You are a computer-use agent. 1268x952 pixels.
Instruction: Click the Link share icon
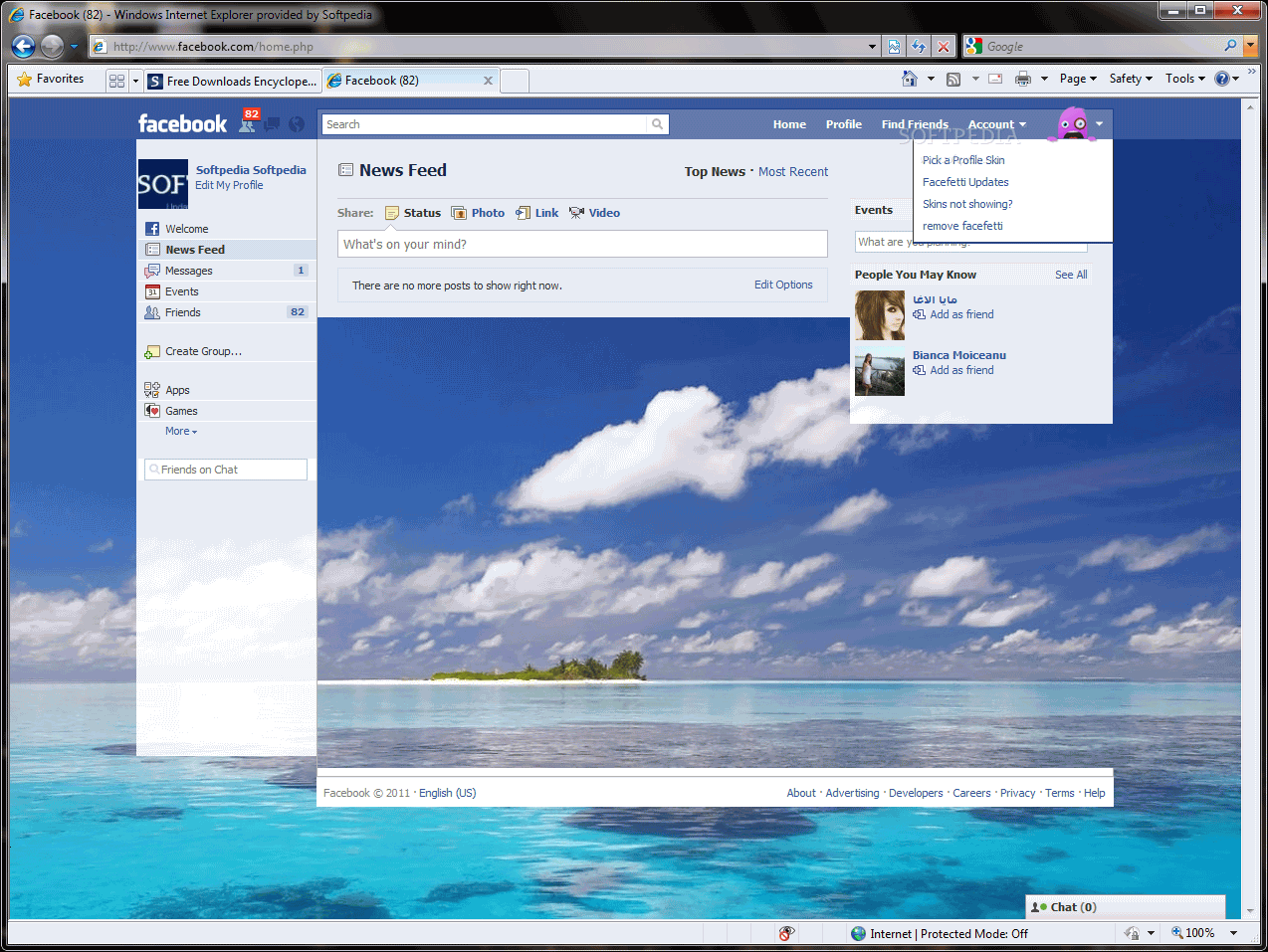[x=523, y=213]
